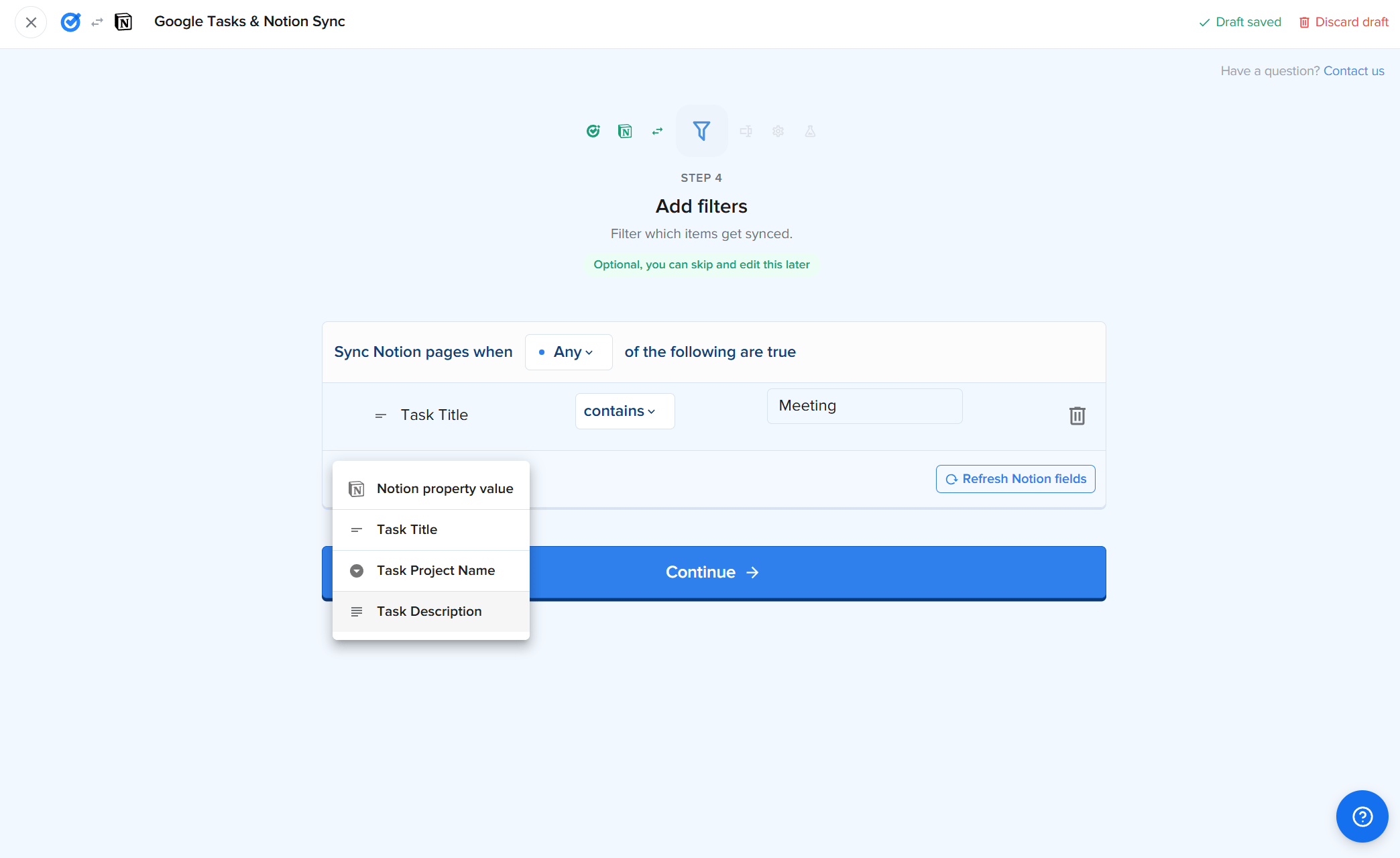This screenshot has height=858, width=1400.
Task: Click the Google Tasks & Notion Sync title
Action: (x=249, y=21)
